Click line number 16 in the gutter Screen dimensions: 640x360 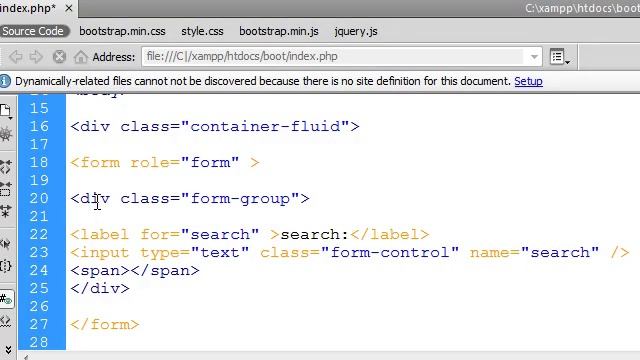[39, 127]
